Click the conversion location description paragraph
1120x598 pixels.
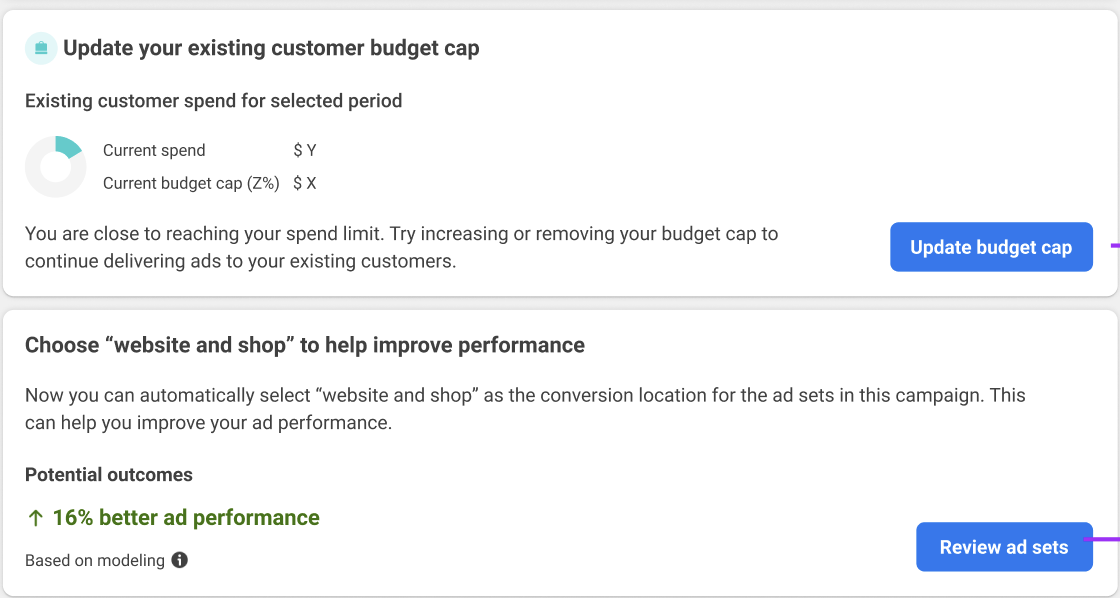[525, 409]
